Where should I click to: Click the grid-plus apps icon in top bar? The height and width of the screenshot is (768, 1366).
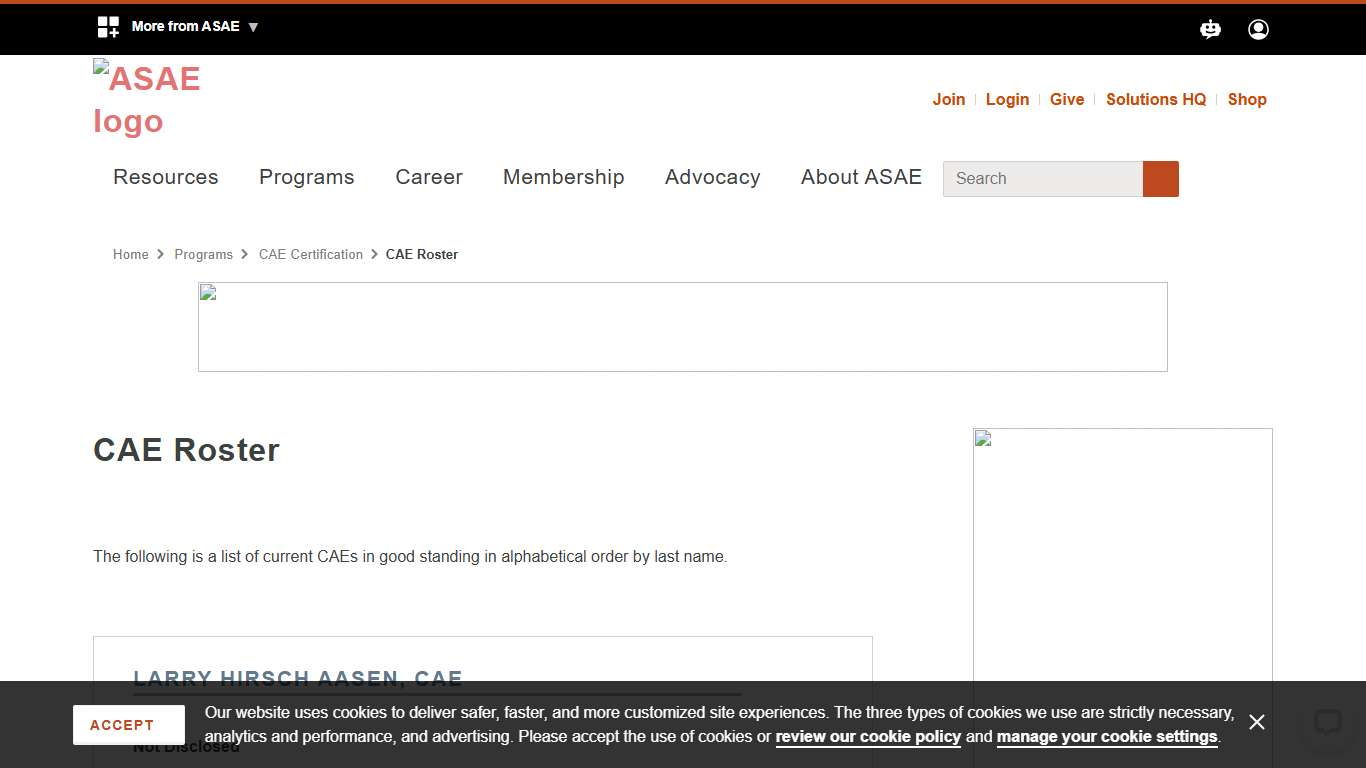[108, 27]
